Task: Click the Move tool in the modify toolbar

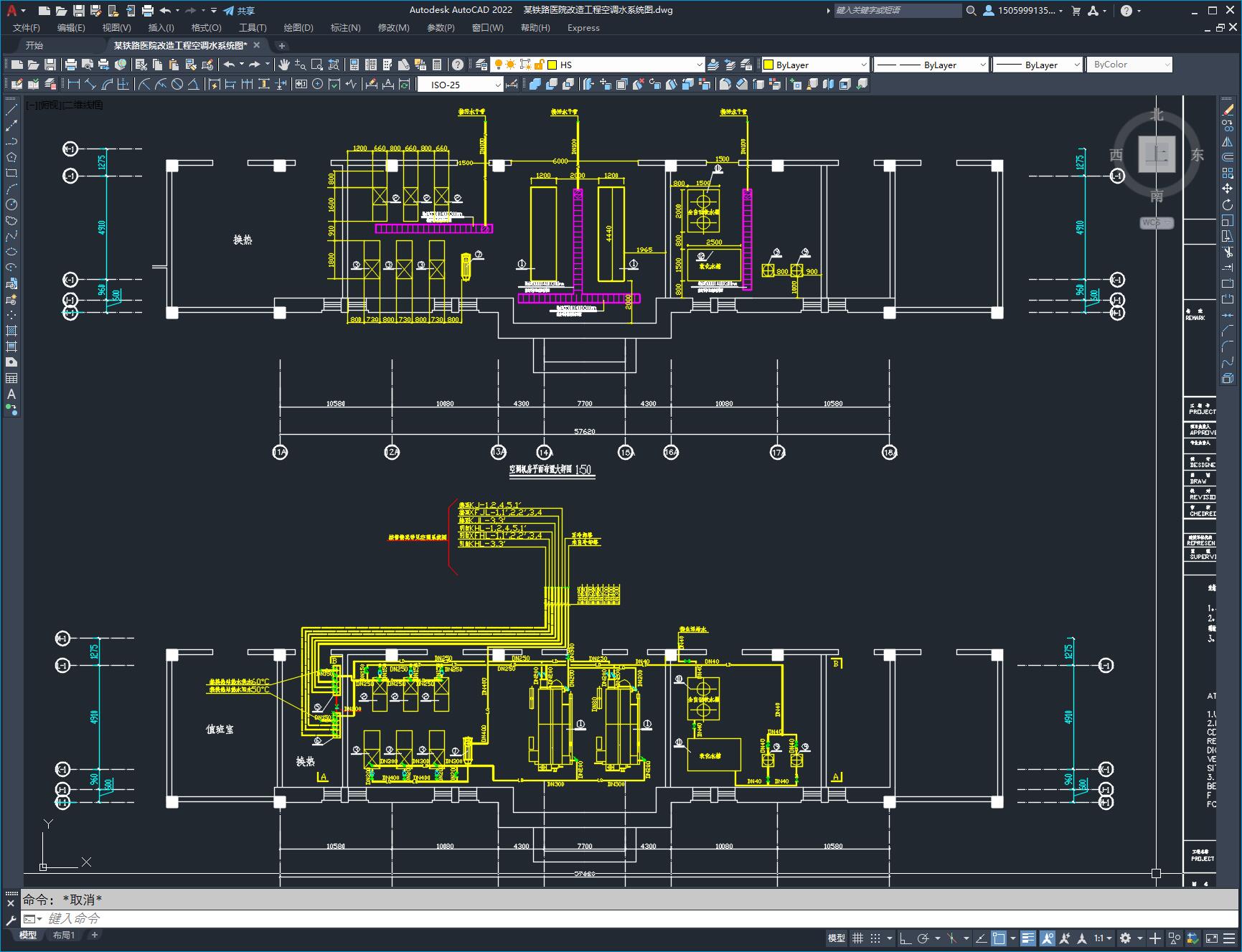Action: pos(1228,189)
